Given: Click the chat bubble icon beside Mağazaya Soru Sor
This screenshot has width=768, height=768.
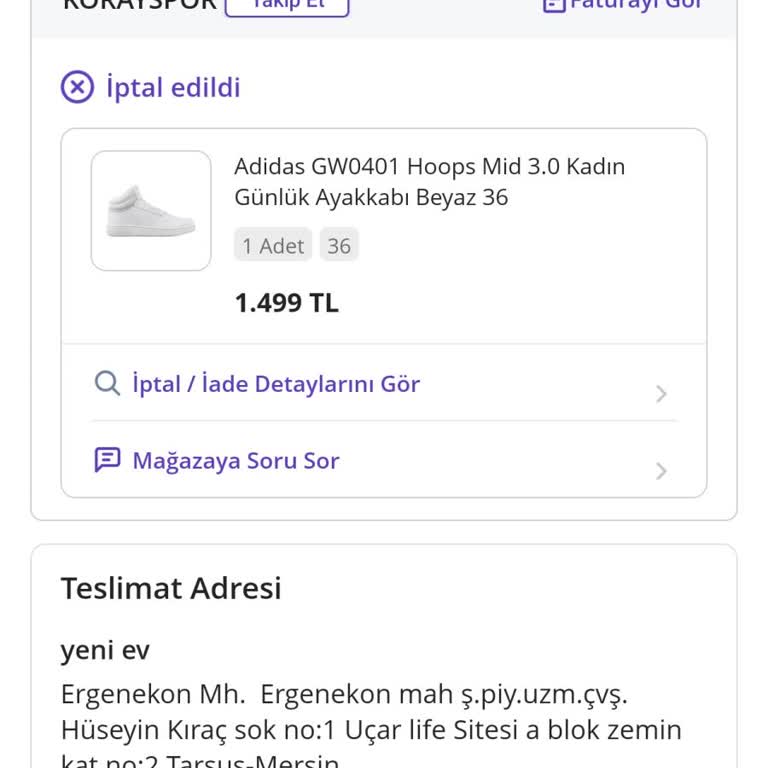Looking at the screenshot, I should point(107,460).
